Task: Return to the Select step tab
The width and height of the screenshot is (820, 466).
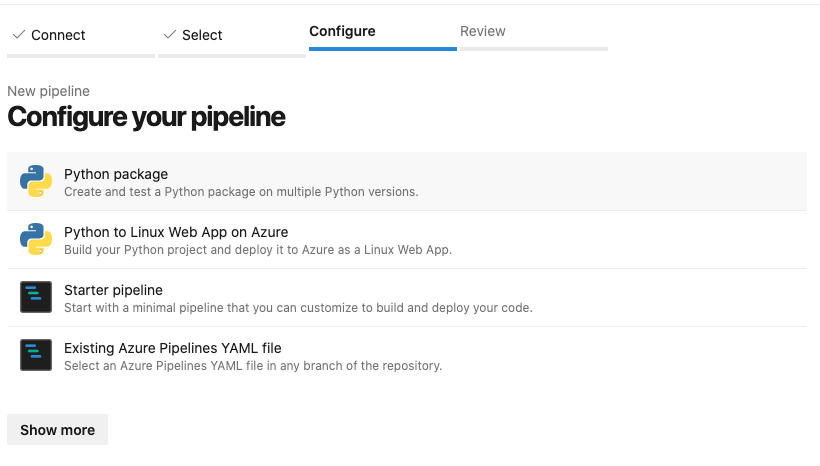Action: (202, 35)
